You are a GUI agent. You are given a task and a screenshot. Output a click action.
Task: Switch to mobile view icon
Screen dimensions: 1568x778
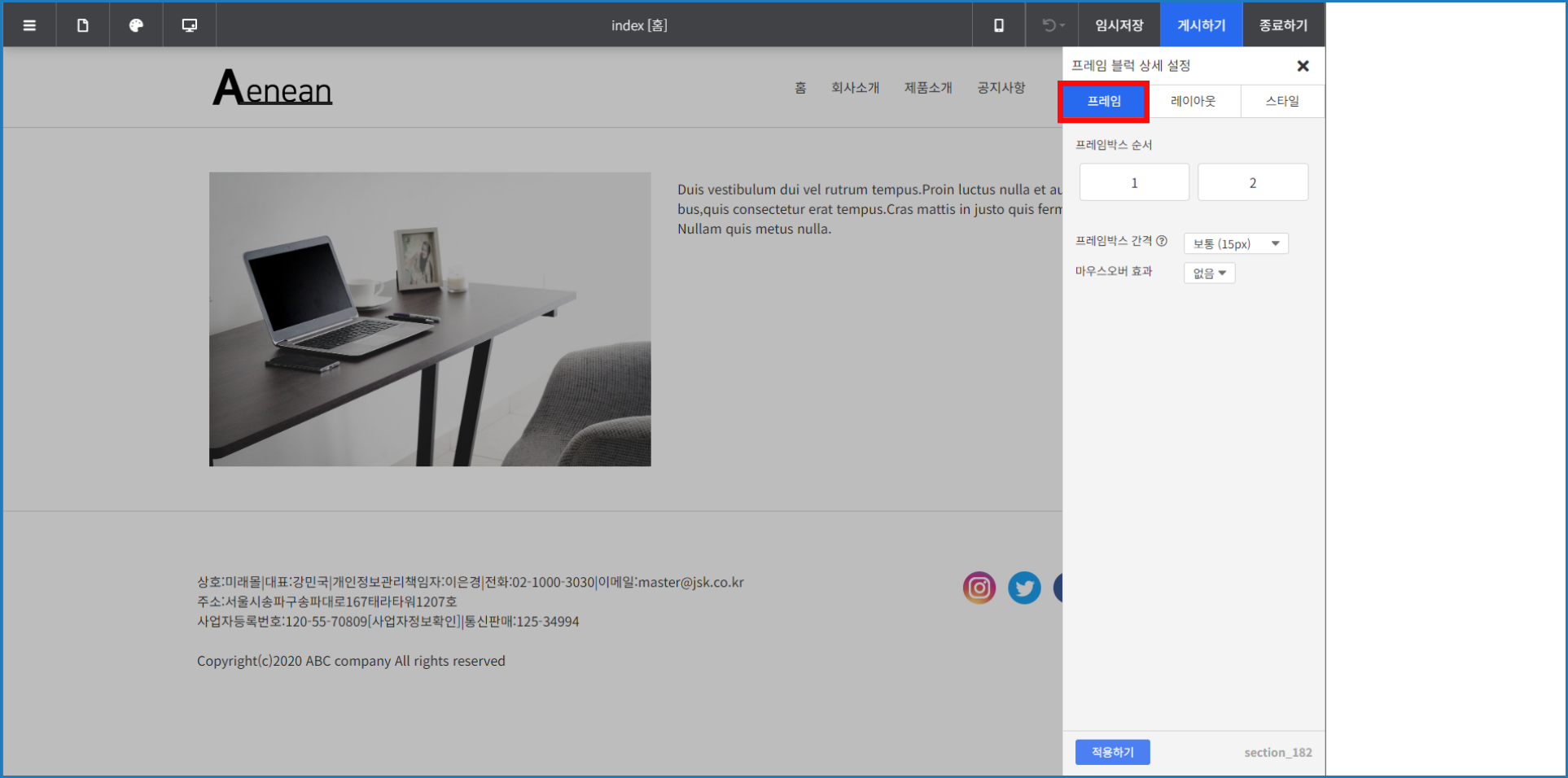click(998, 25)
